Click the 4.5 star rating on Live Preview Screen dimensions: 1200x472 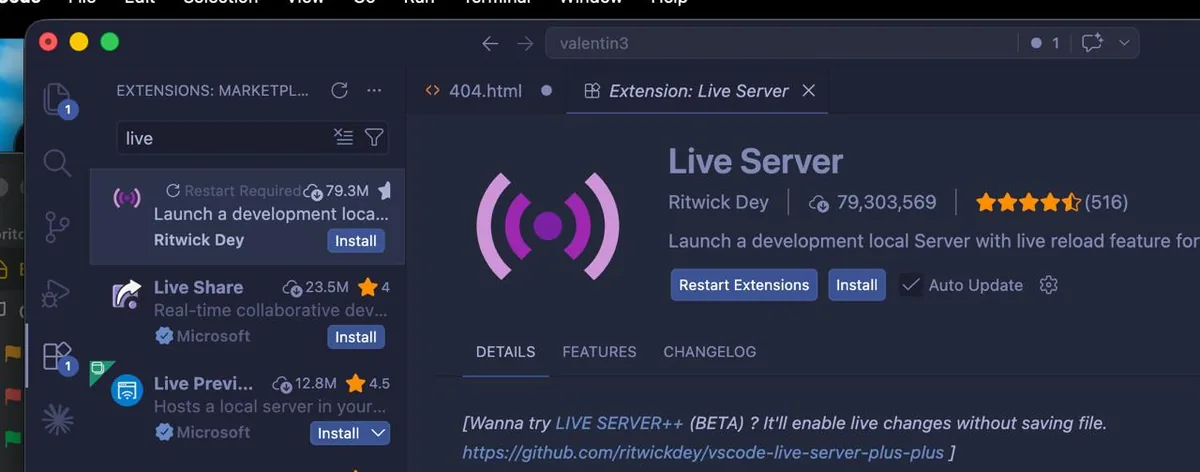(x=368, y=383)
